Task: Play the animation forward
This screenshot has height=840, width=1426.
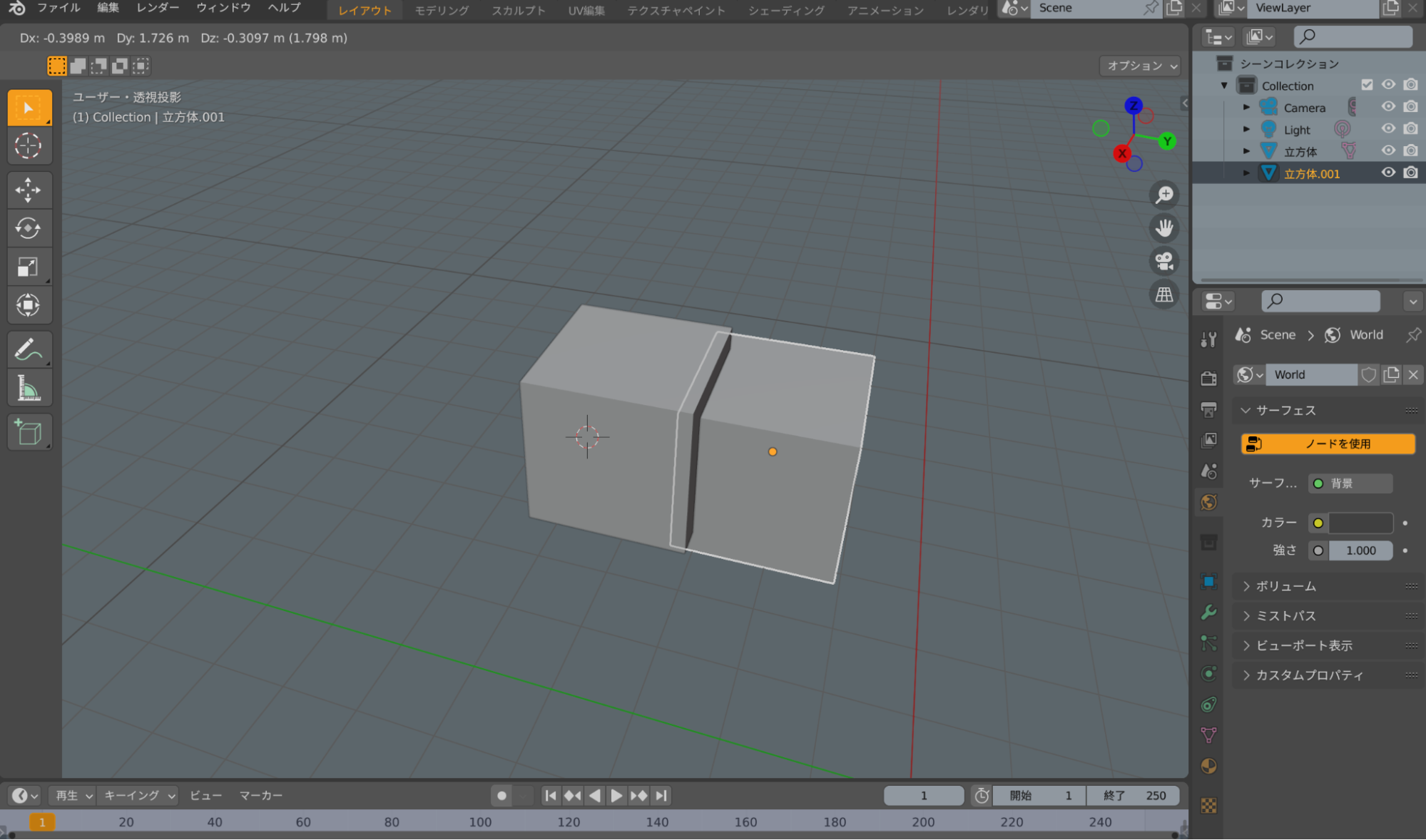Action: point(616,796)
